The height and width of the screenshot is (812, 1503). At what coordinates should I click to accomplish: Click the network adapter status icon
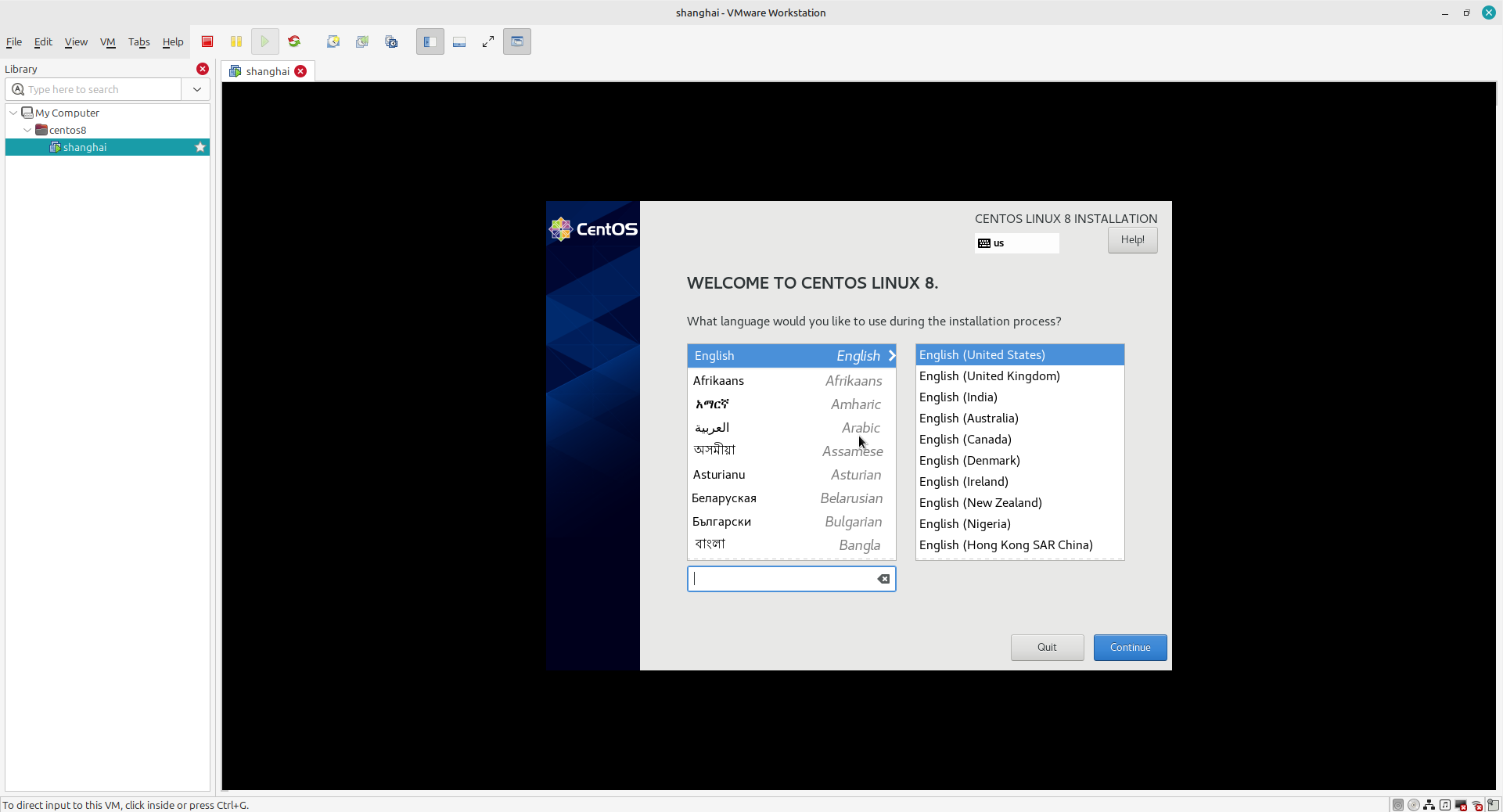[1429, 805]
